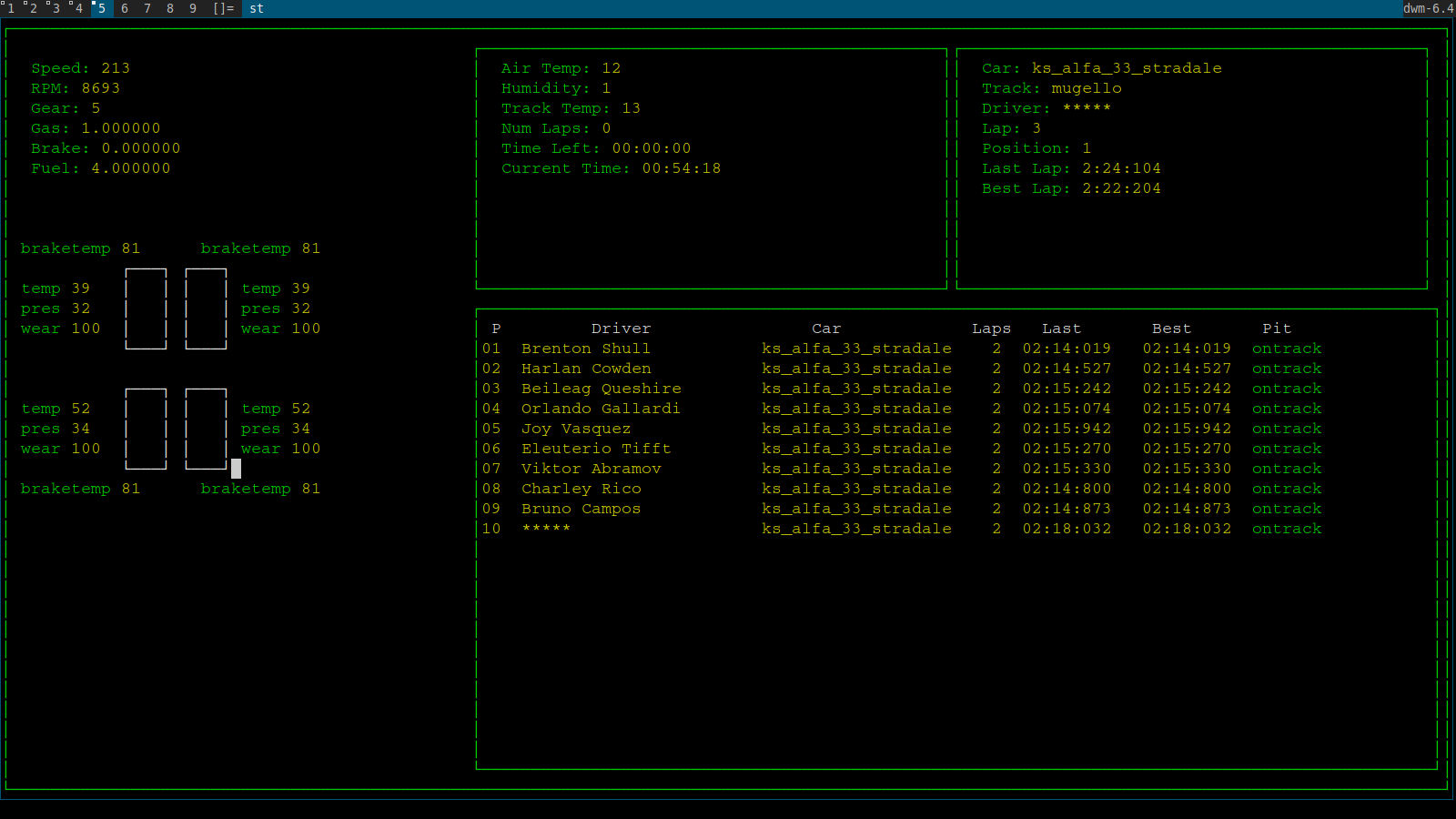The height and width of the screenshot is (819, 1456).
Task: Click the rear-left tyre box
Action: [146, 429]
